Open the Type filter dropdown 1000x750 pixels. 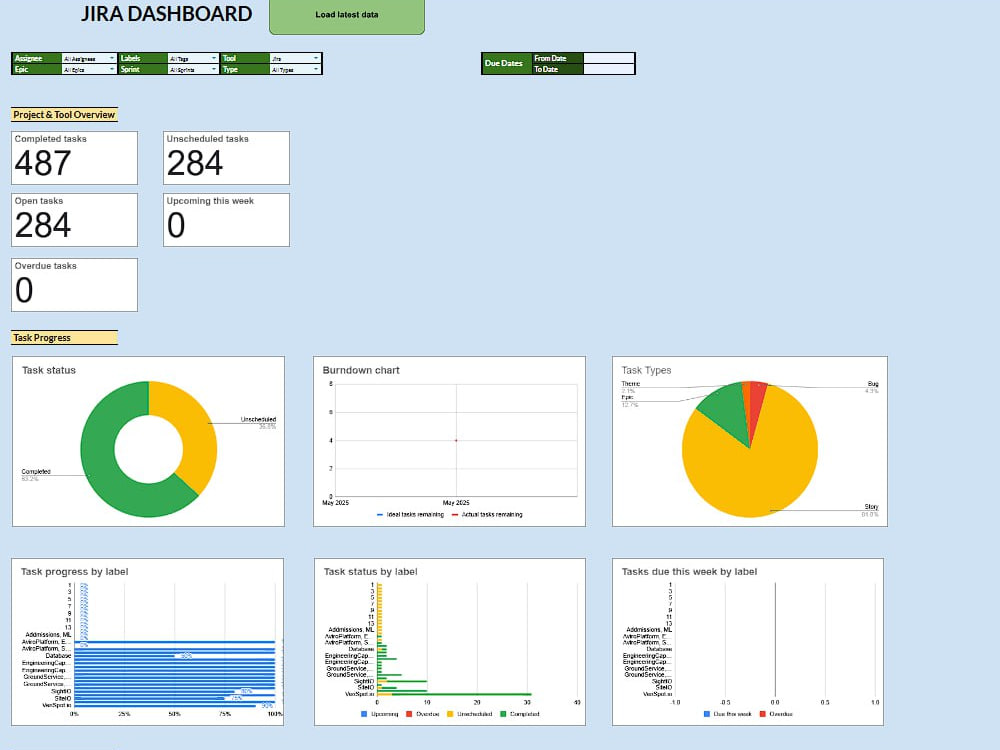[x=295, y=70]
